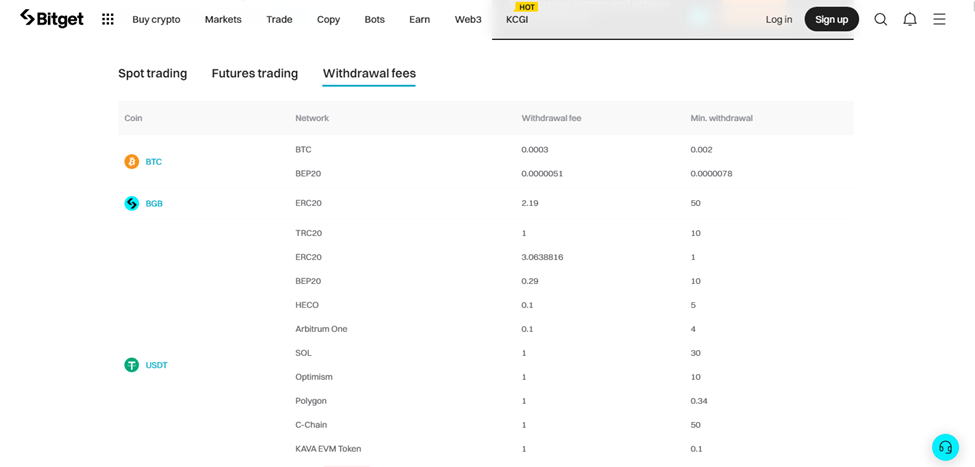The image size is (975, 467).
Task: Select the Withdrawal fees tab
Action: pos(369,73)
